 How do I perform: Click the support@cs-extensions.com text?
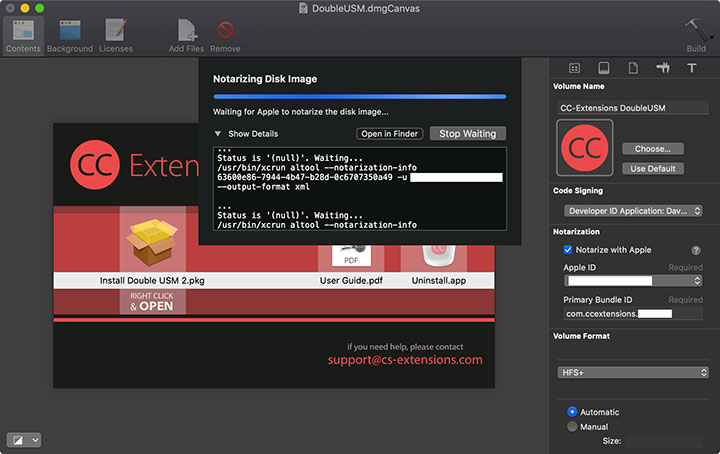405,359
